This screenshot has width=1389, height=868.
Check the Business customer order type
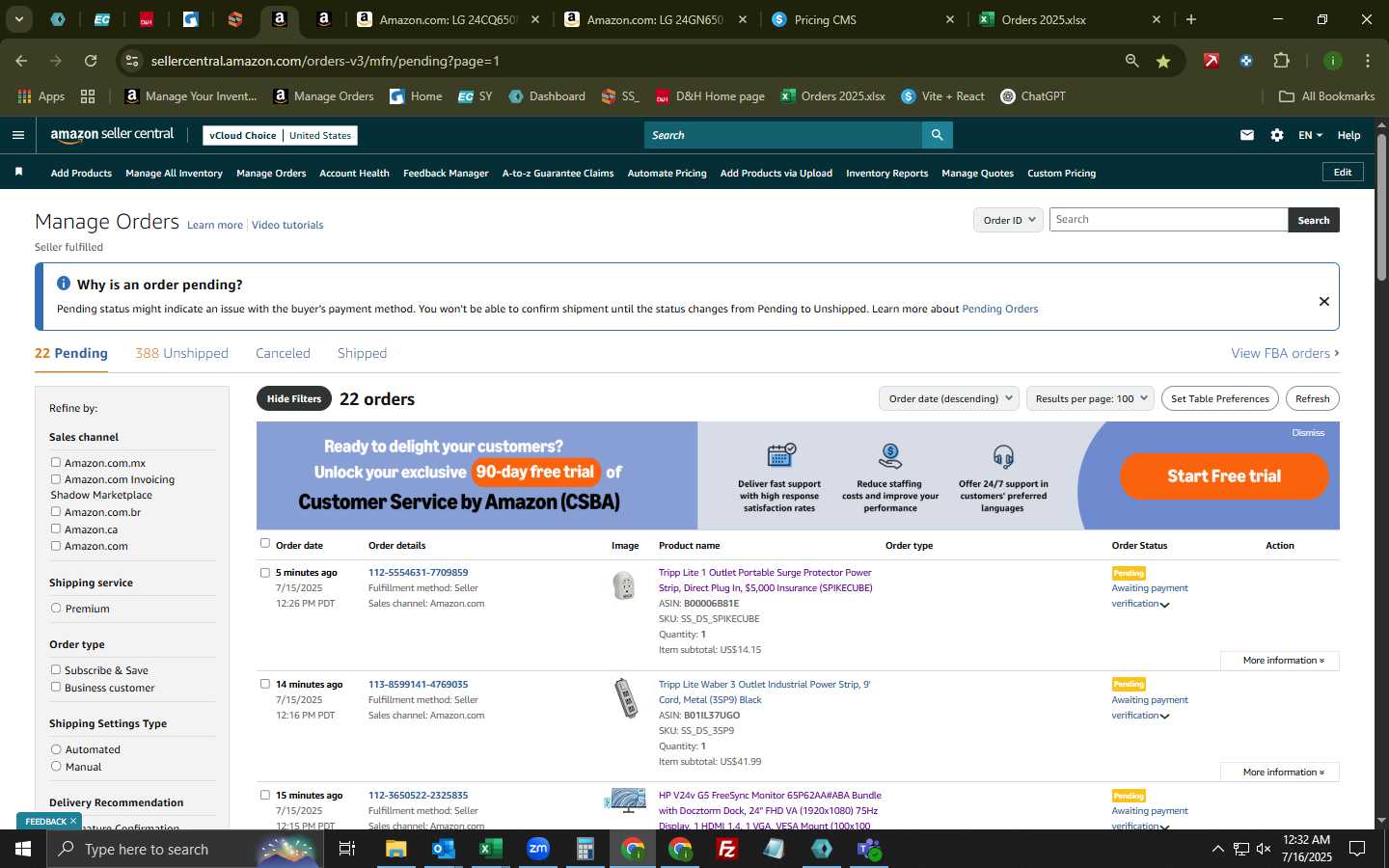click(x=56, y=687)
